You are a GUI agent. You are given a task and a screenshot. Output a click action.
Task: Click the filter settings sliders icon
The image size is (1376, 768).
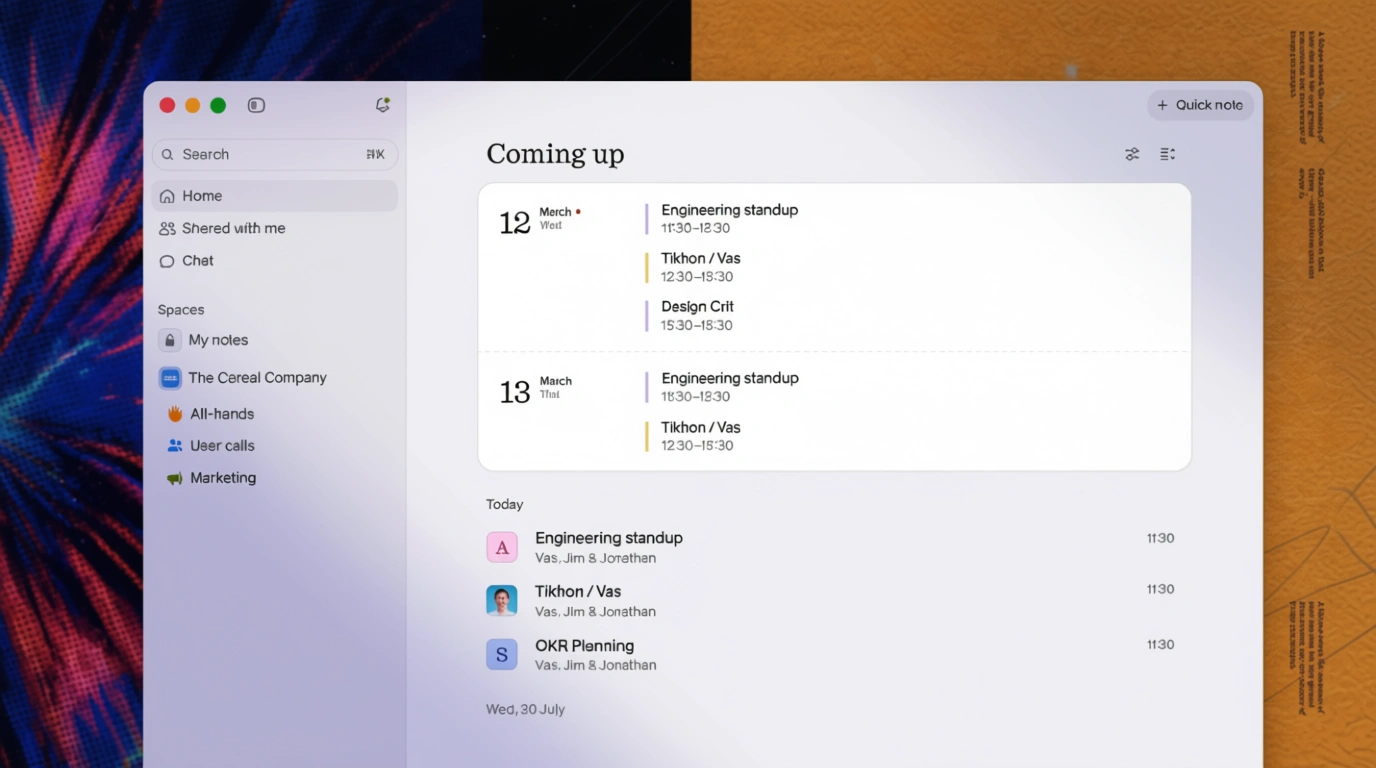pos(1132,154)
